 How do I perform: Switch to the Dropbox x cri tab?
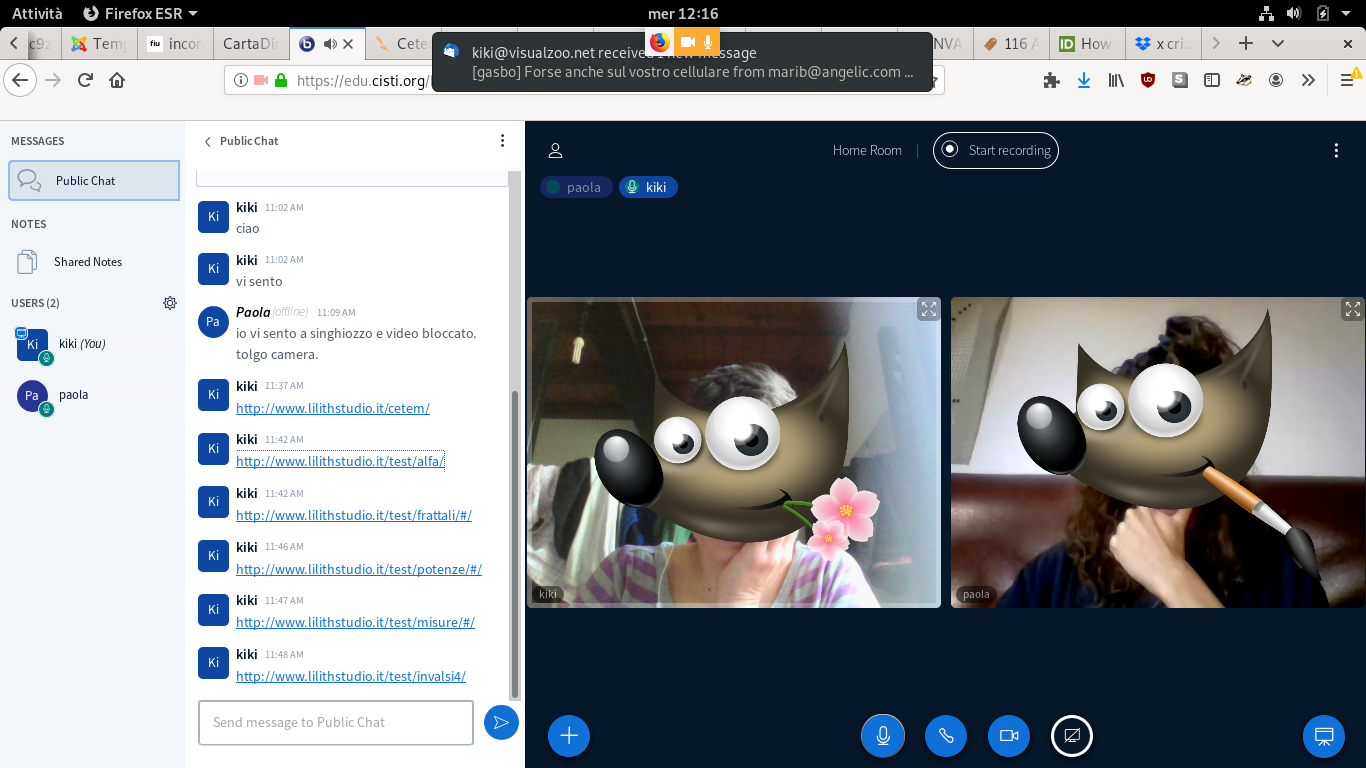[x=1164, y=44]
